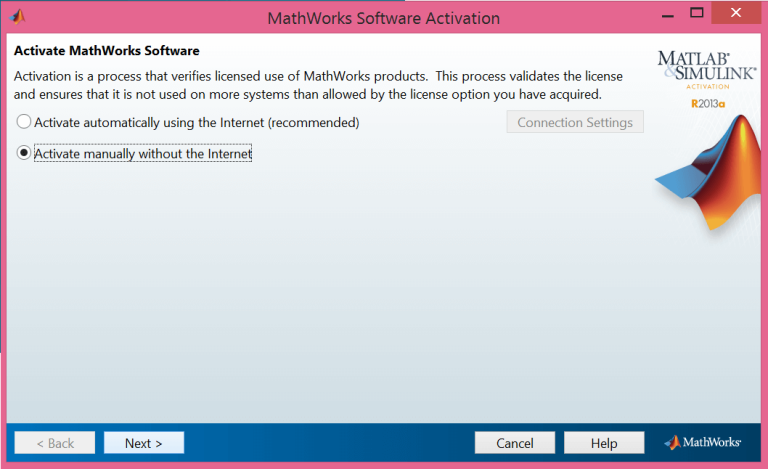Screen dimensions: 768x469
Task: Click the R2013a release label
Action: (x=708, y=104)
